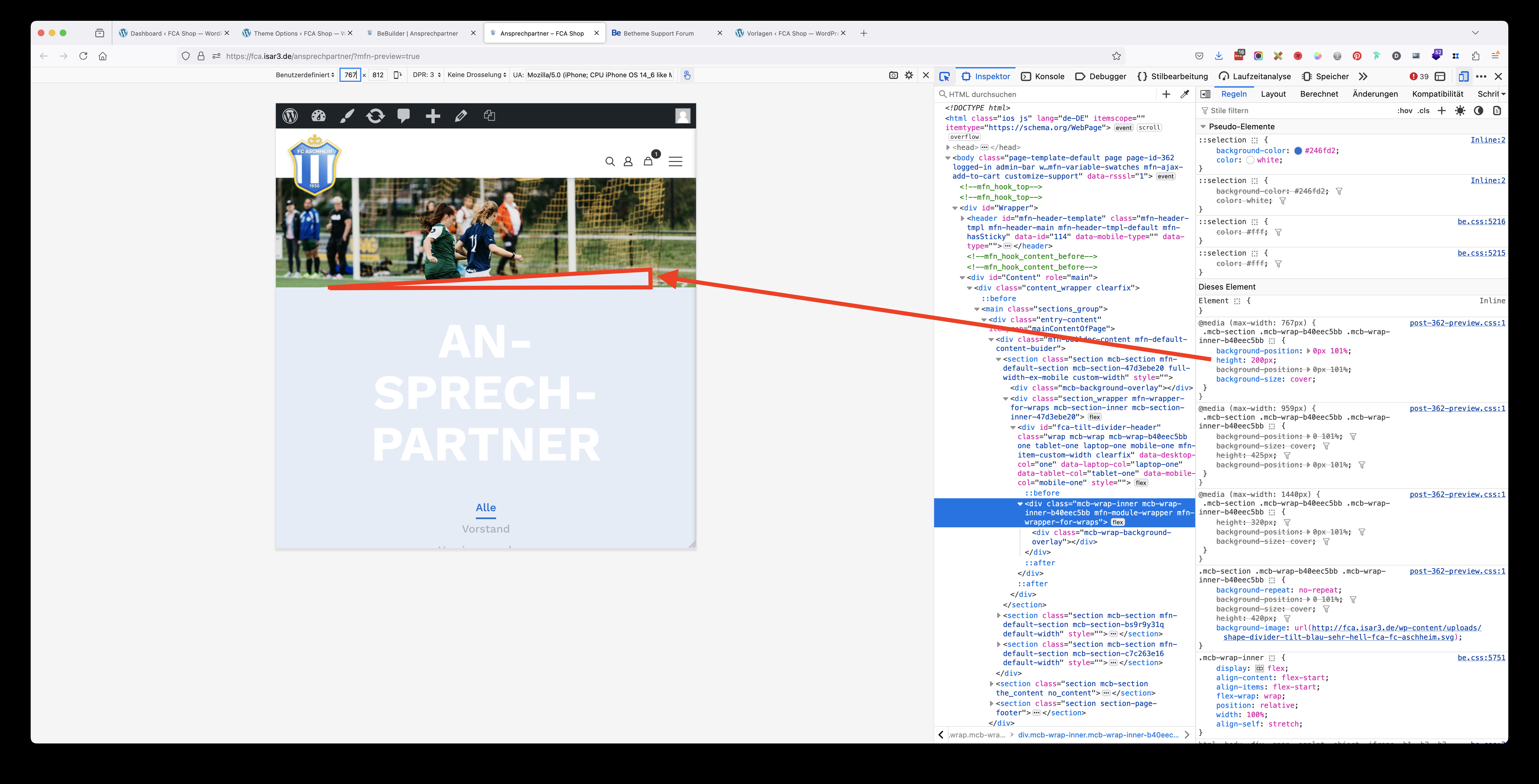Switch to the Konsole tab
1539x784 pixels.
[x=1043, y=76]
